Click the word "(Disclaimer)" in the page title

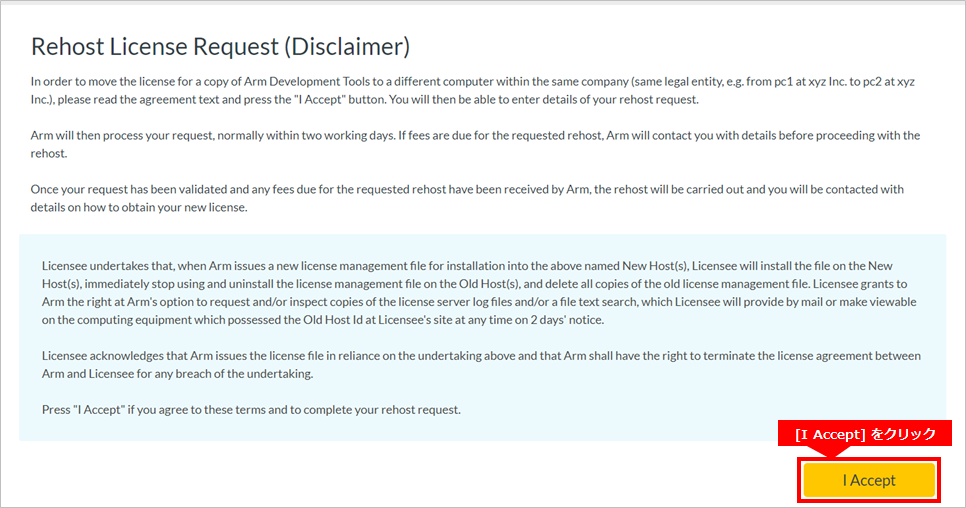coord(347,47)
